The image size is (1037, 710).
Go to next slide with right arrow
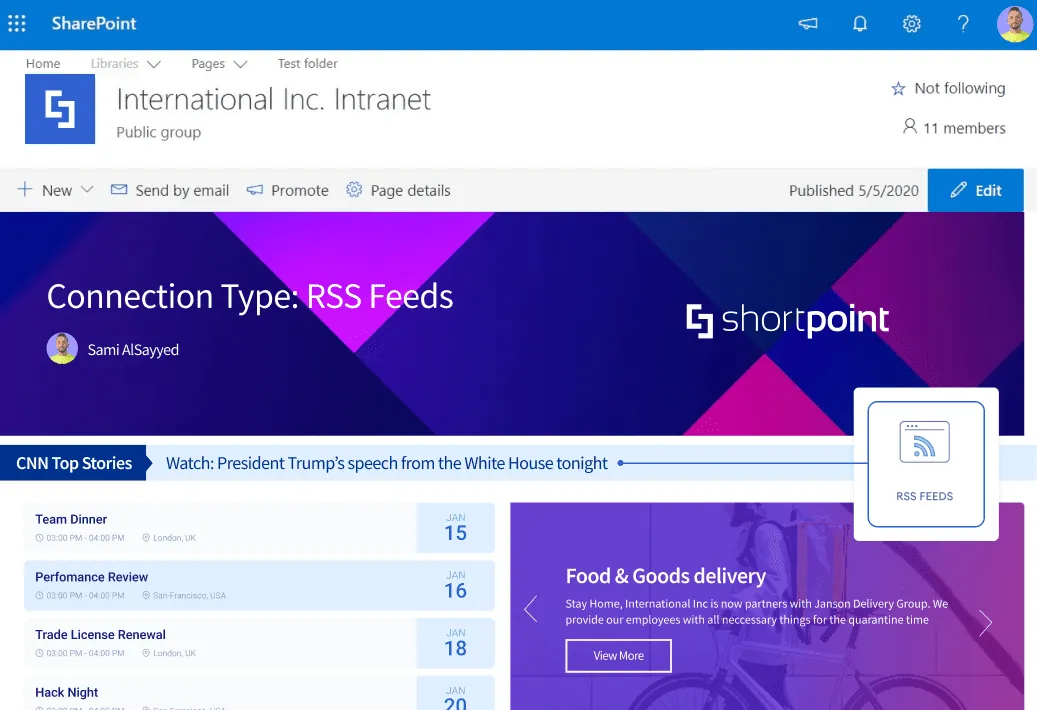(x=985, y=622)
